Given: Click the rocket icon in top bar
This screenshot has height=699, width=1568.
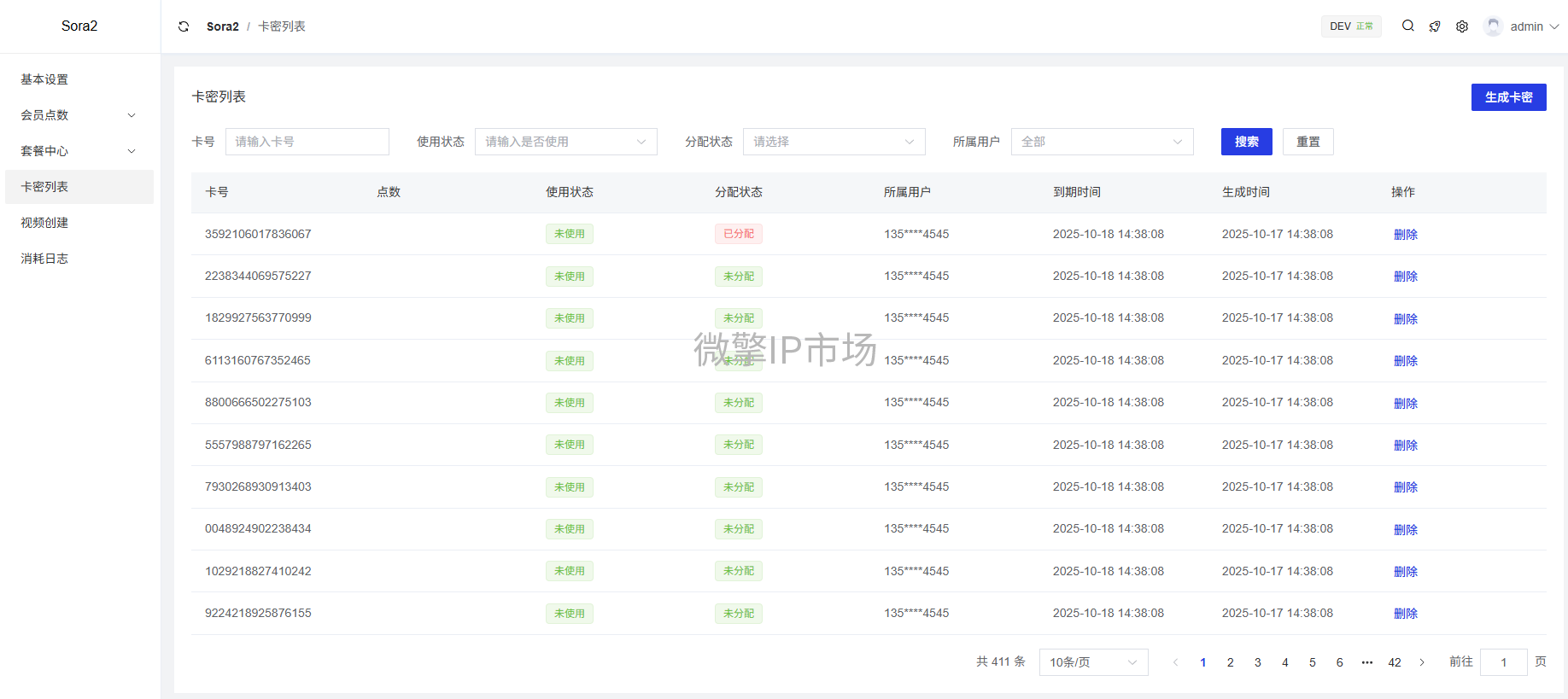Looking at the screenshot, I should click(x=1435, y=26).
